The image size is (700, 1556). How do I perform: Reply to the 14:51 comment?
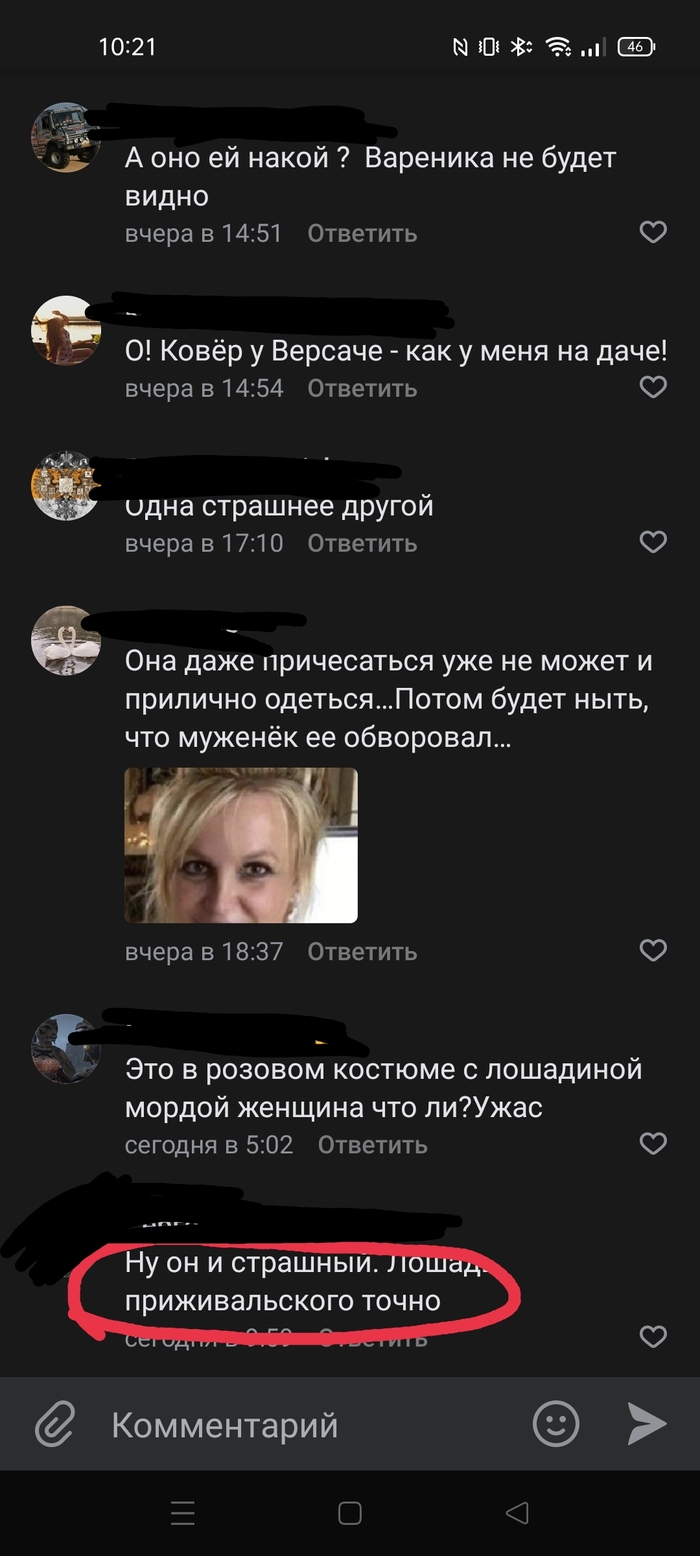(362, 234)
